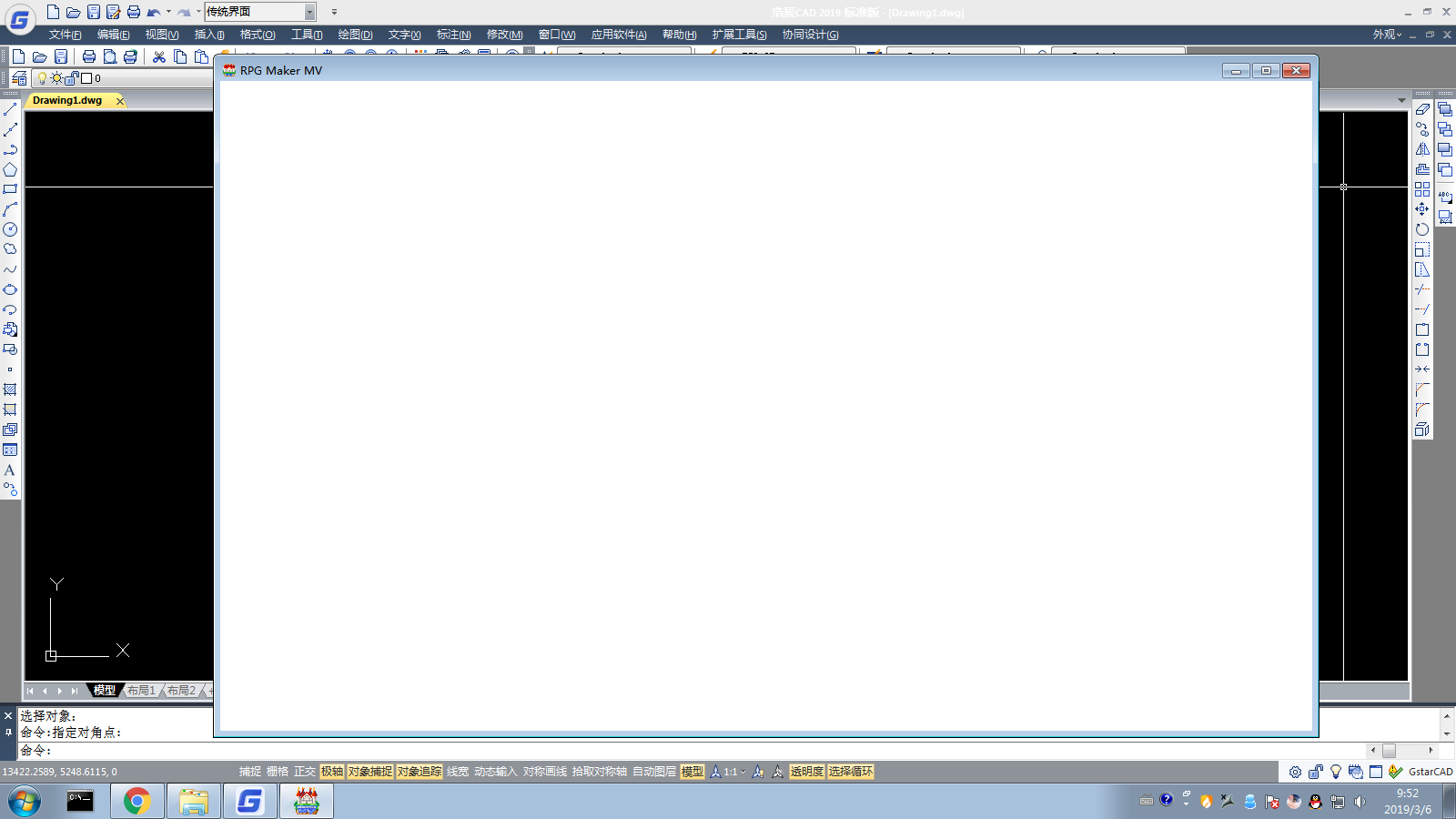Click the Plot printer icon in standard toolbar
The width and height of the screenshot is (1456, 819).
click(x=89, y=56)
